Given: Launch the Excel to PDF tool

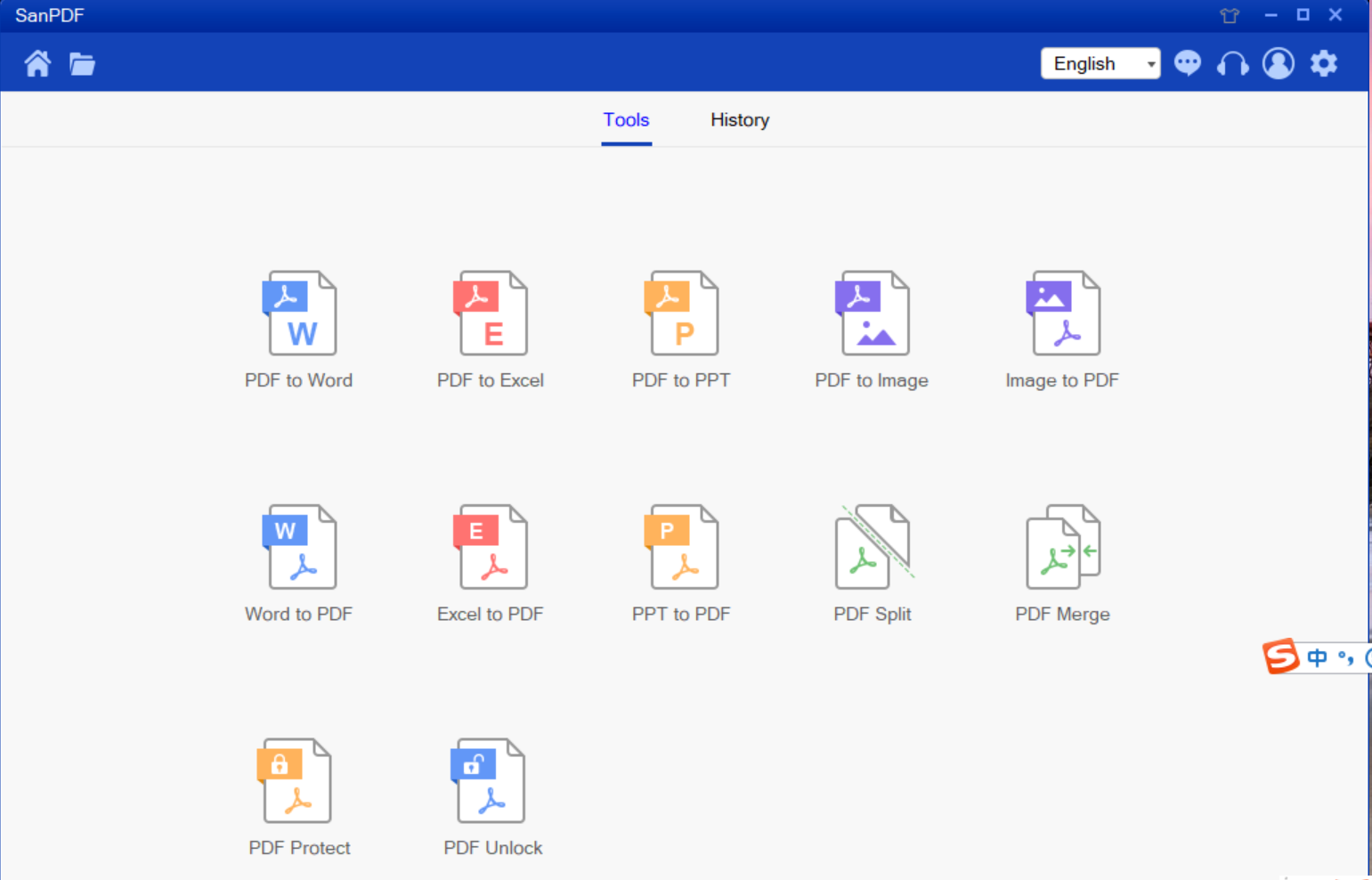Looking at the screenshot, I should point(490,561).
